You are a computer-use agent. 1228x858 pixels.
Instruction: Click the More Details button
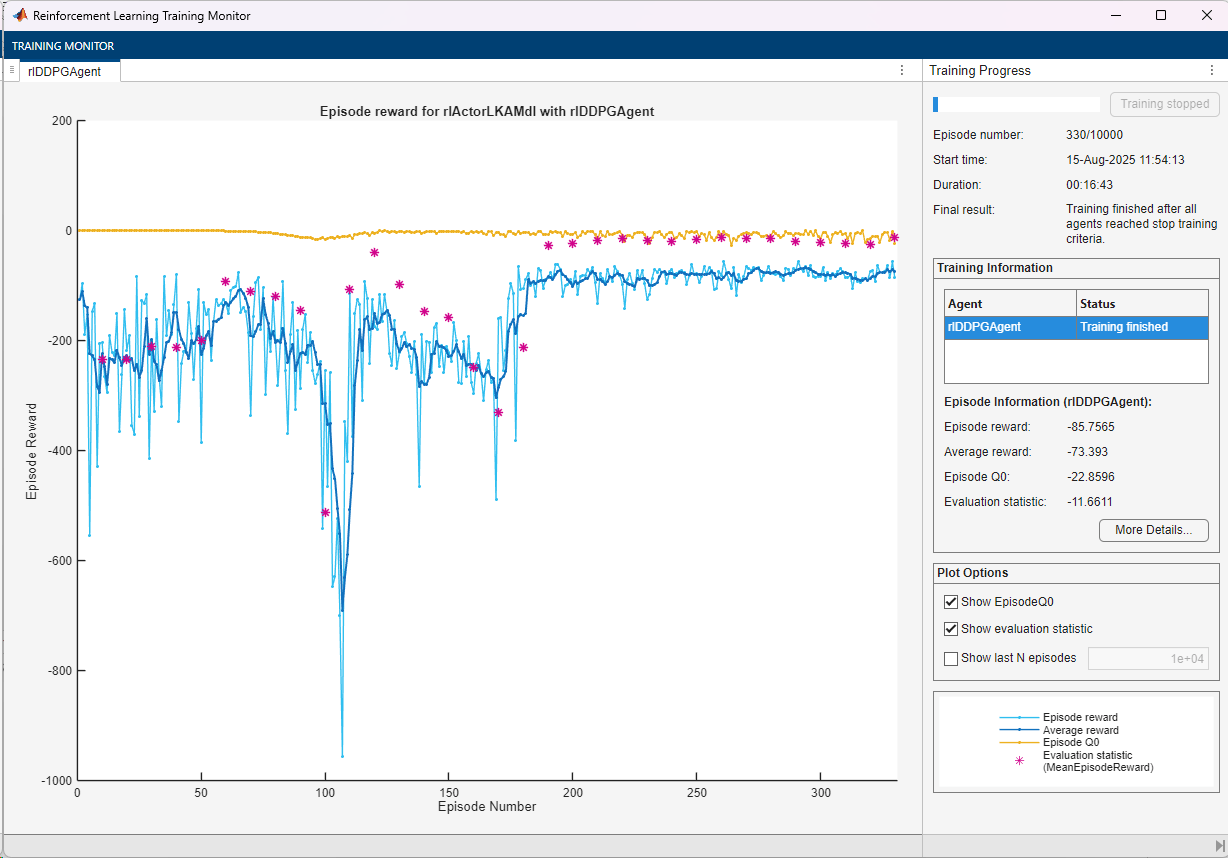(1153, 530)
